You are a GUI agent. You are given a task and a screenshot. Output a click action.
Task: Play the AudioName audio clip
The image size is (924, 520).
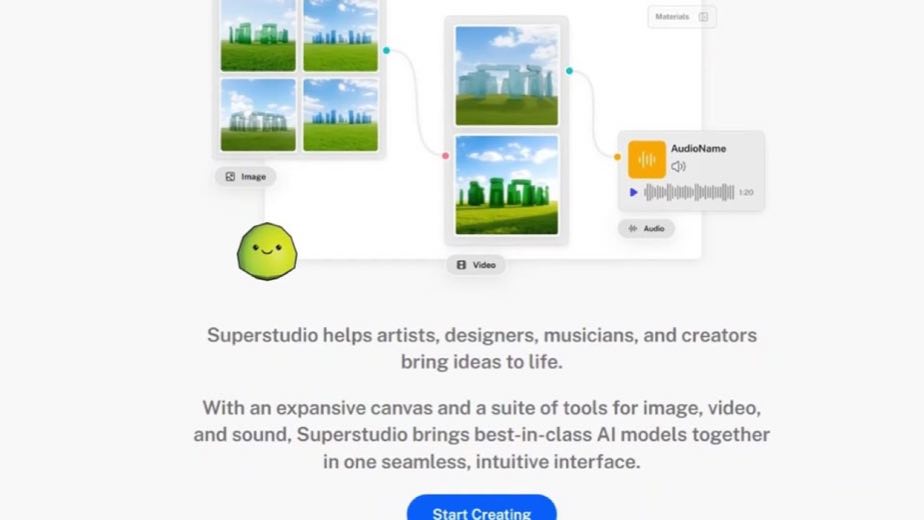633,192
